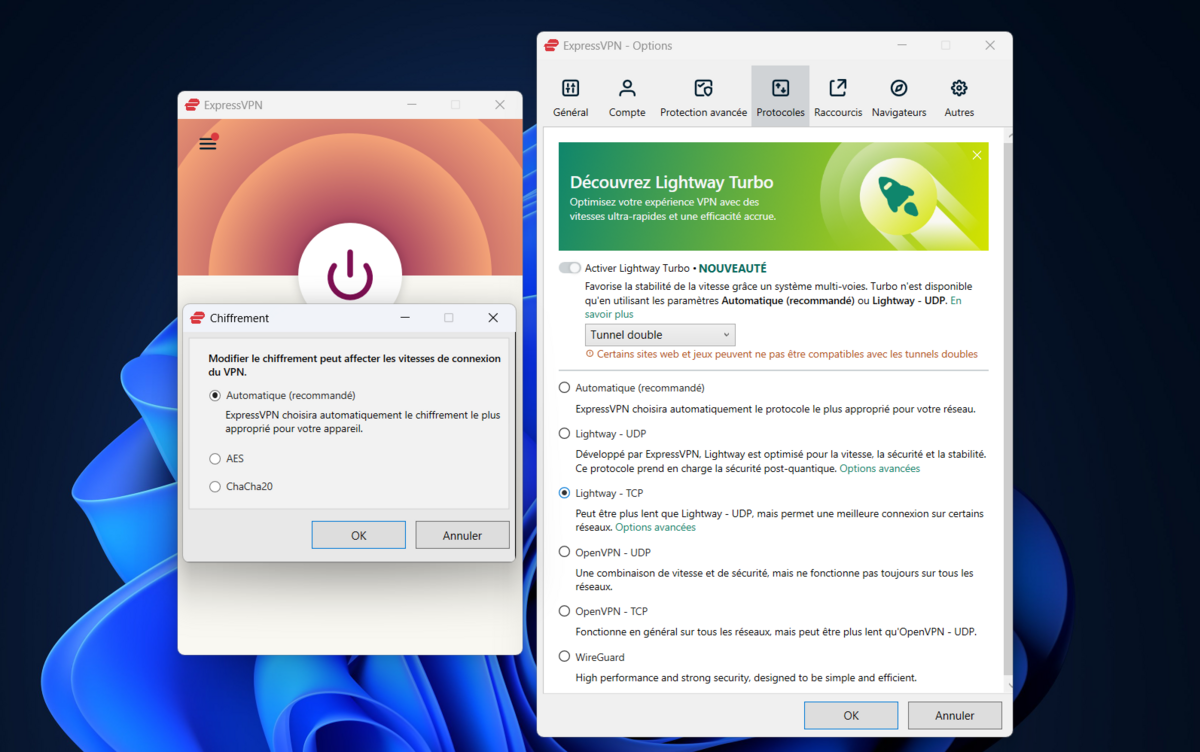
Task: Click Annuler in the Options window
Action: (954, 715)
